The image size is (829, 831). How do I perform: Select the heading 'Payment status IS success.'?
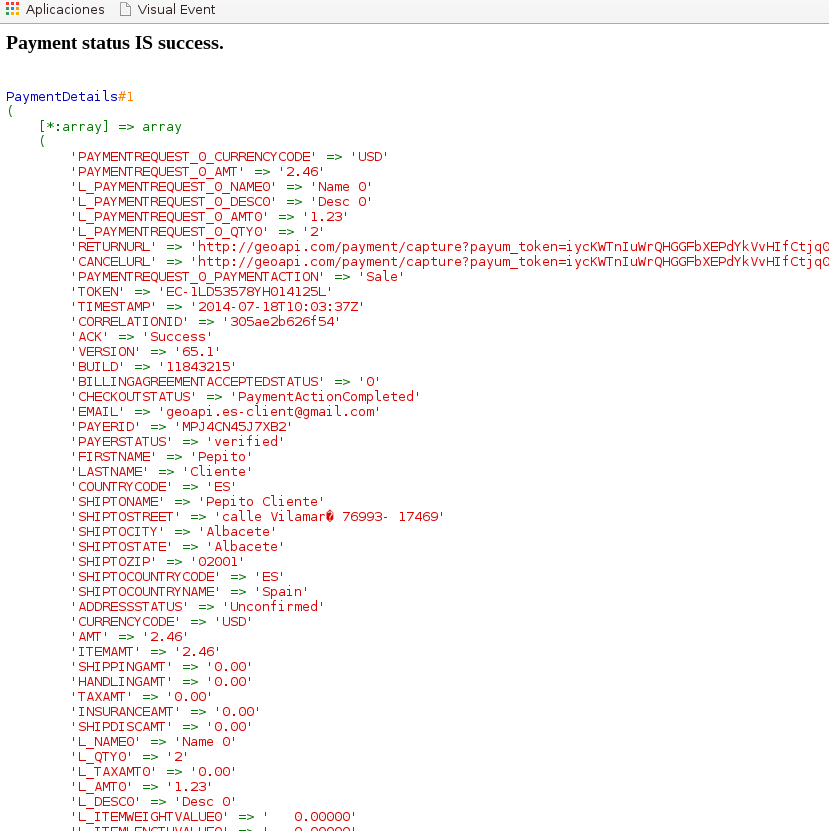click(x=115, y=43)
